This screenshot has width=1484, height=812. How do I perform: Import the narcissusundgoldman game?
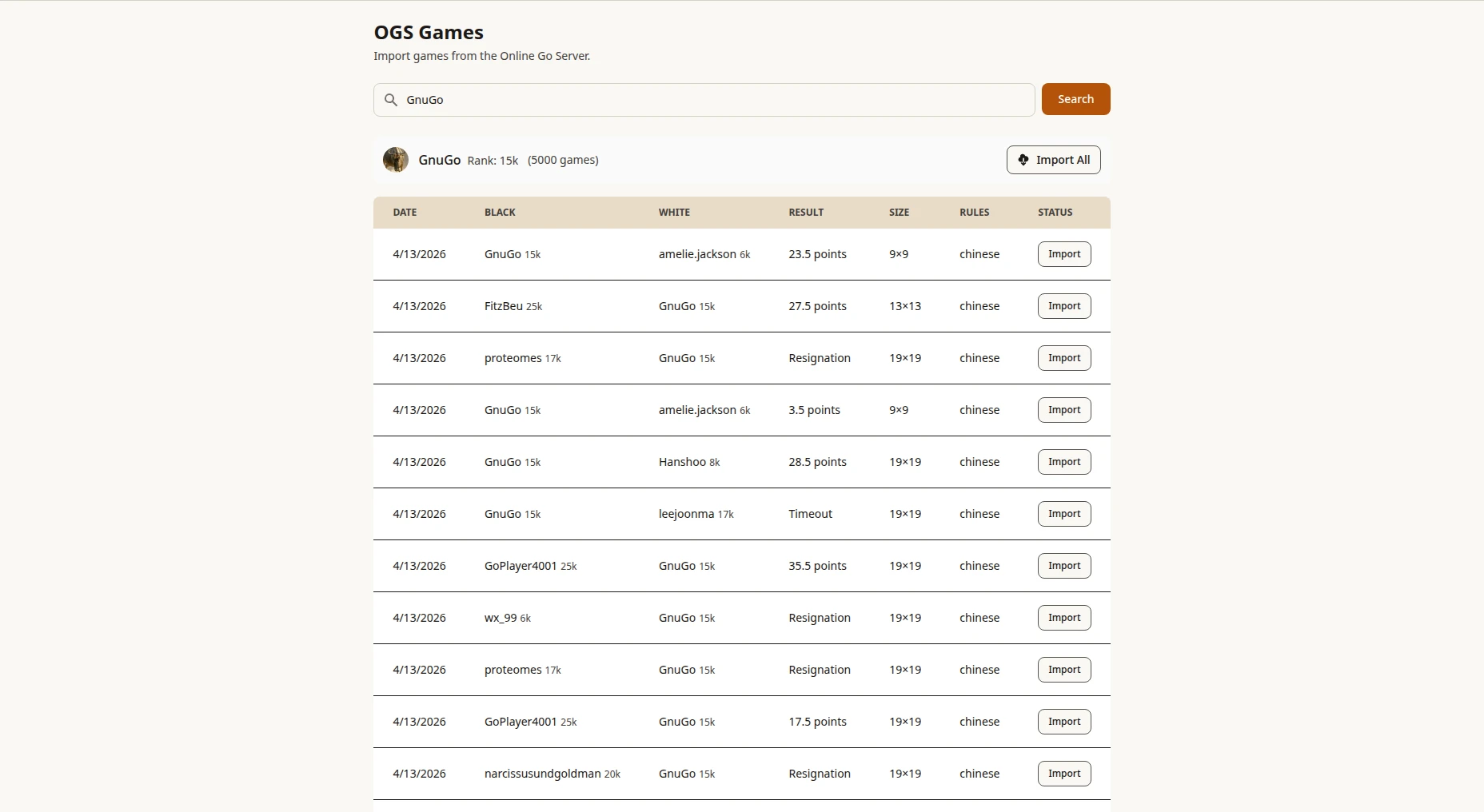pyautogui.click(x=1064, y=774)
